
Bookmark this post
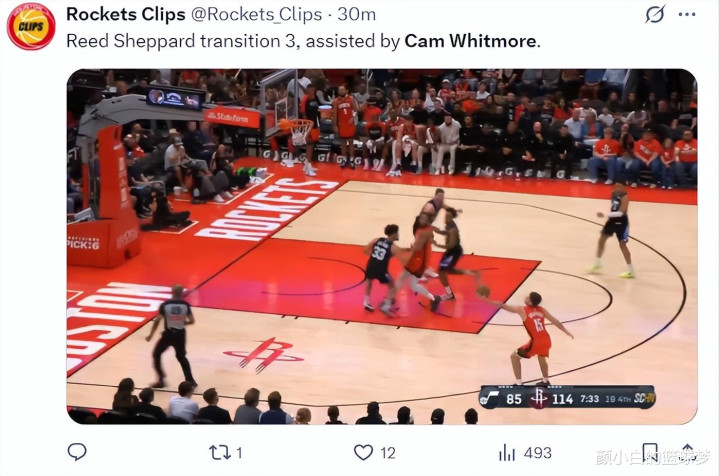click(650, 452)
